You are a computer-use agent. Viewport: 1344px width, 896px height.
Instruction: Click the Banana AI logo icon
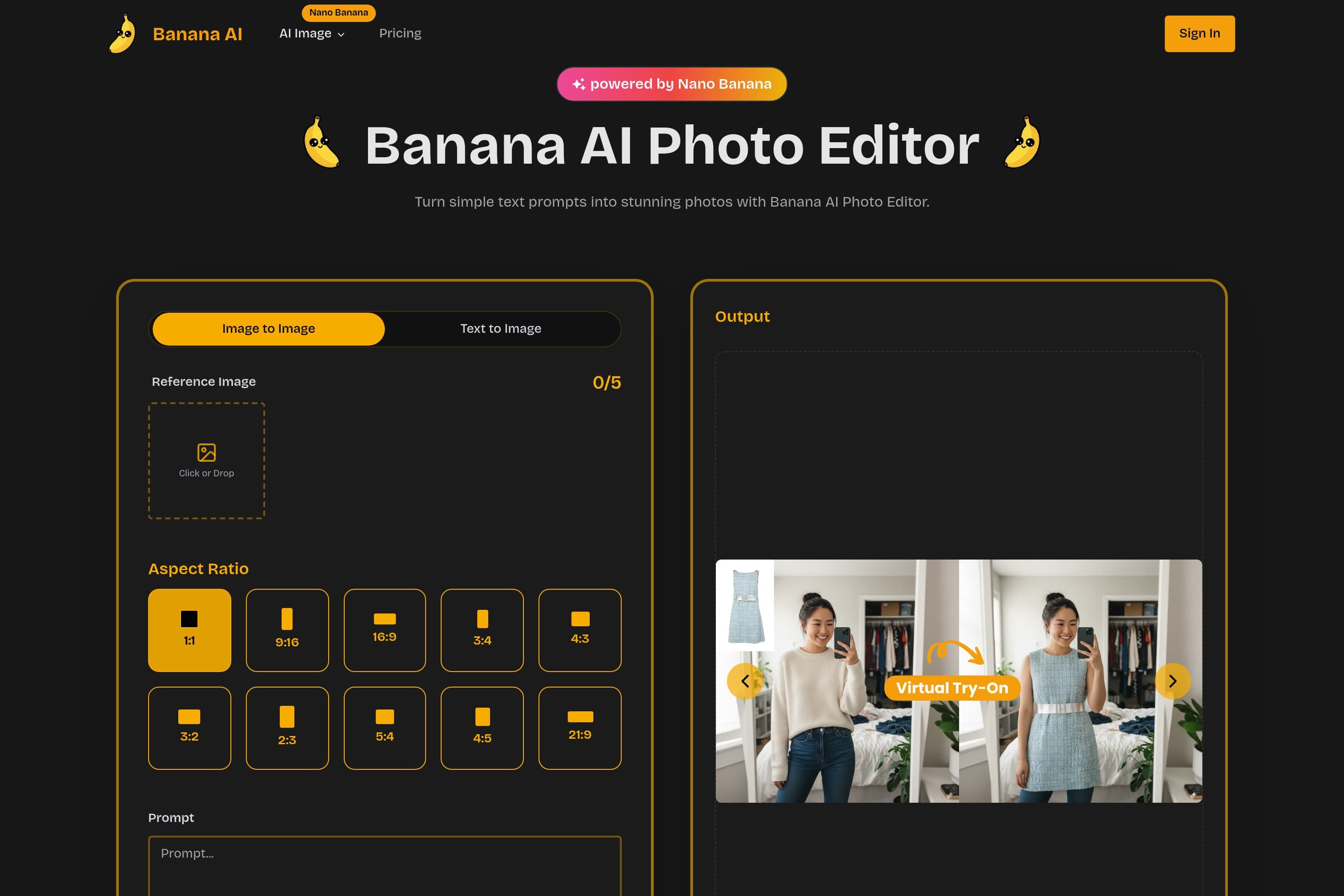click(122, 34)
